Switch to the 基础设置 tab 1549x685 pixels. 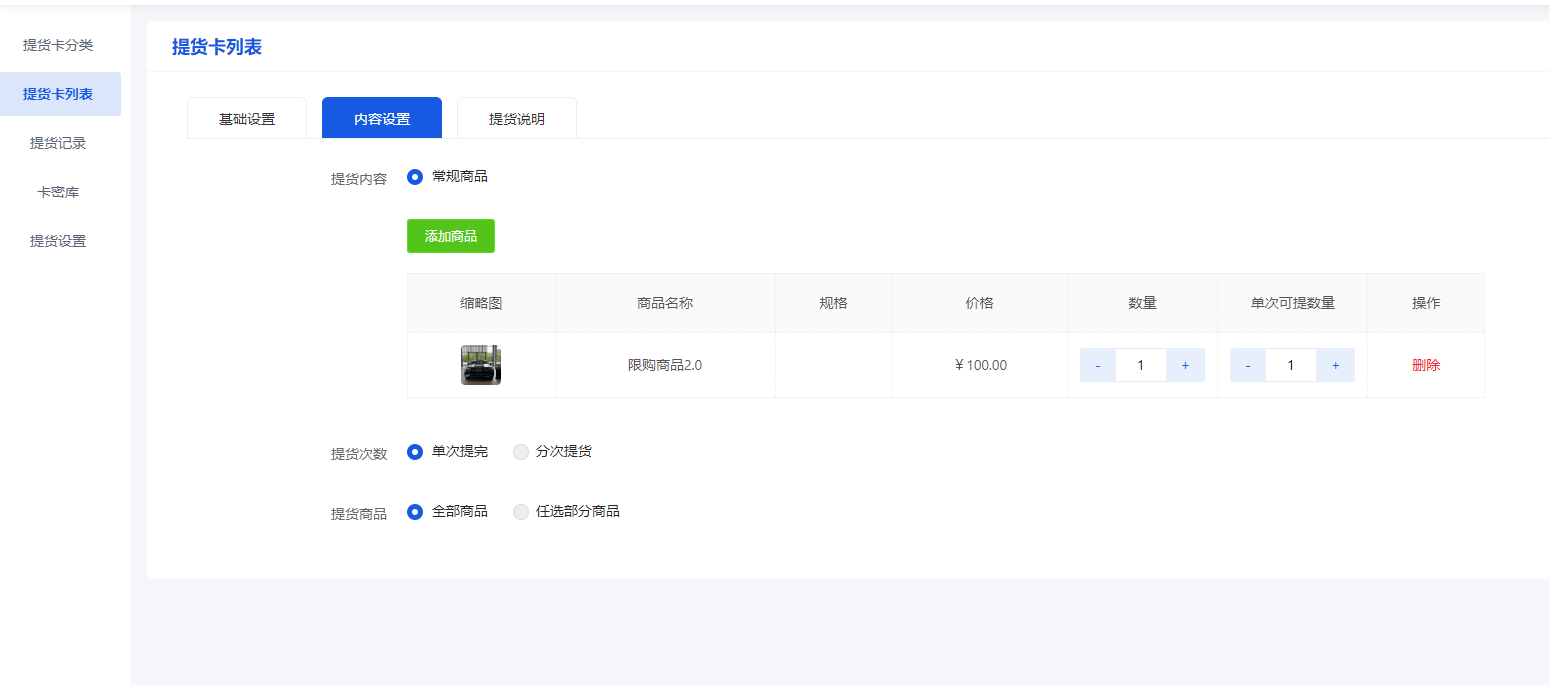click(x=246, y=117)
